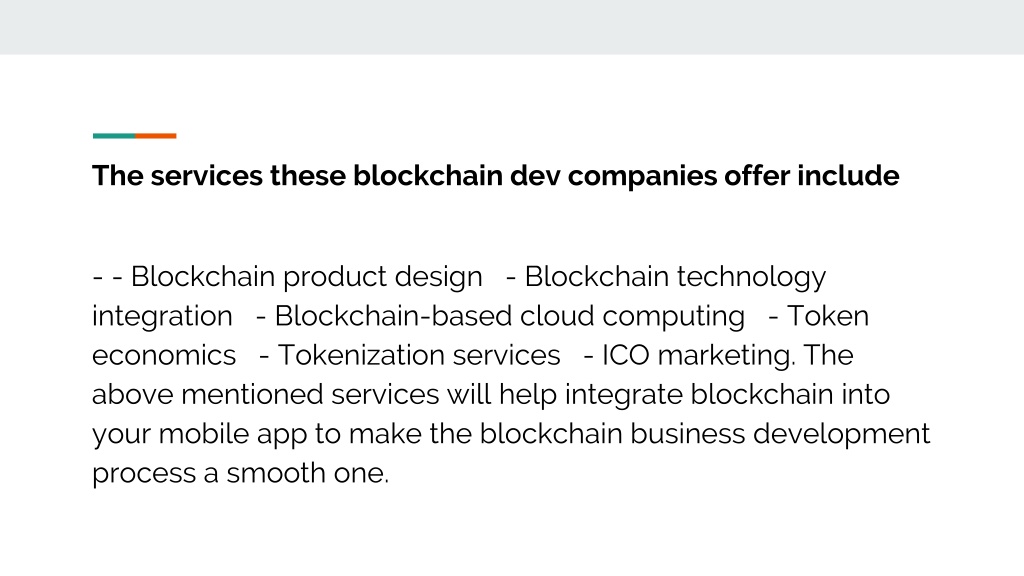The image size is (1024, 576).
Task: Click the "Blockchain-based cloud computing" text
Action: [509, 316]
